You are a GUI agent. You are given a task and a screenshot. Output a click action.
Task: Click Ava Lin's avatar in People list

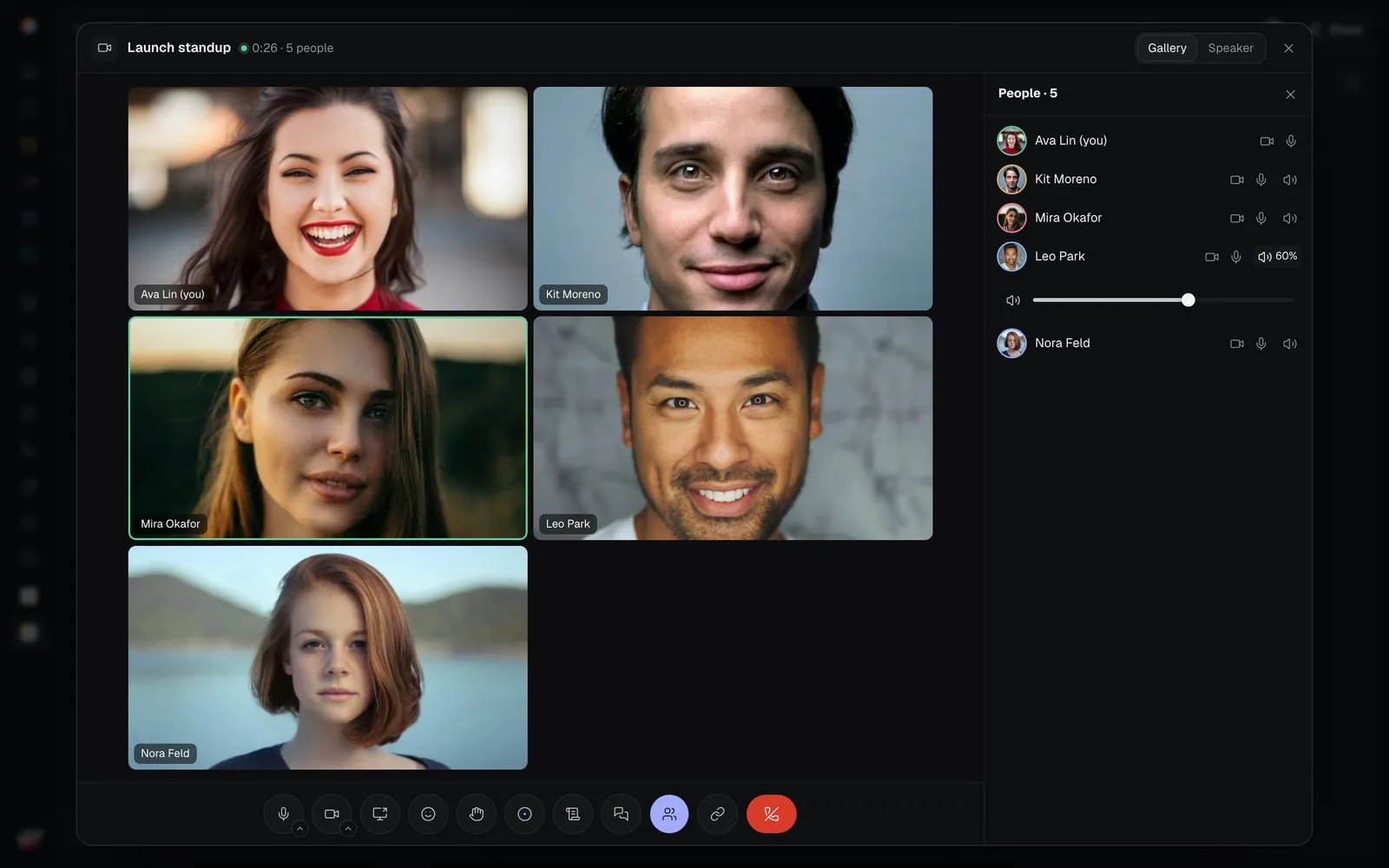(1011, 141)
